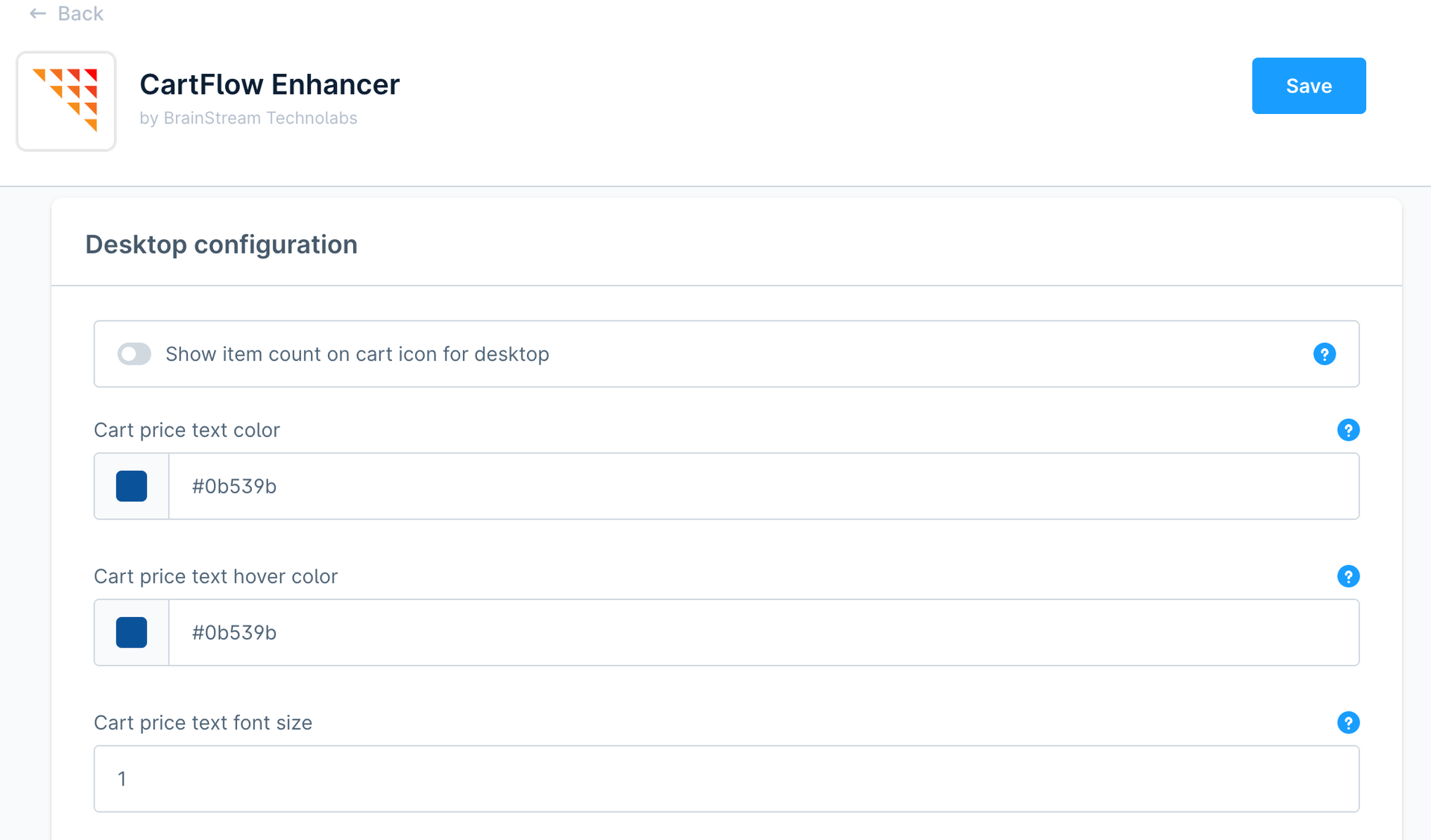Click the "Desktop configuration" section heading
Screen dimensions: 1431x840
(221, 244)
